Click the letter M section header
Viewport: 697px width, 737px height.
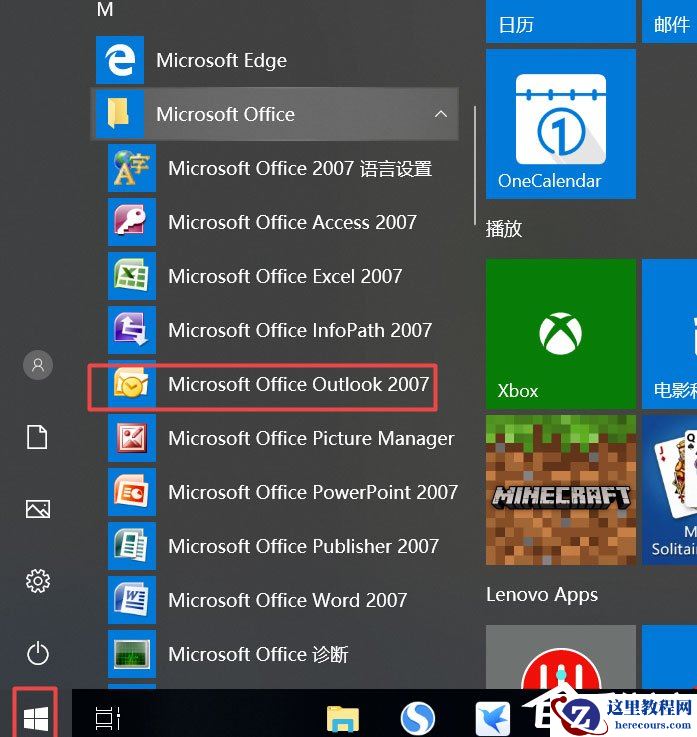(105, 9)
